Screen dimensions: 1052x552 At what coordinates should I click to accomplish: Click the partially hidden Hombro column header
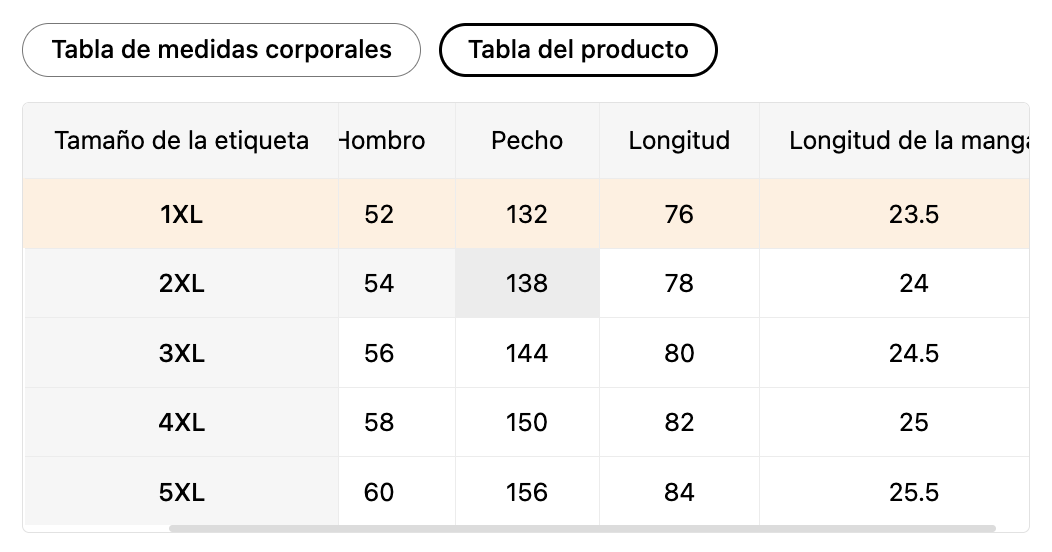pyautogui.click(x=385, y=141)
